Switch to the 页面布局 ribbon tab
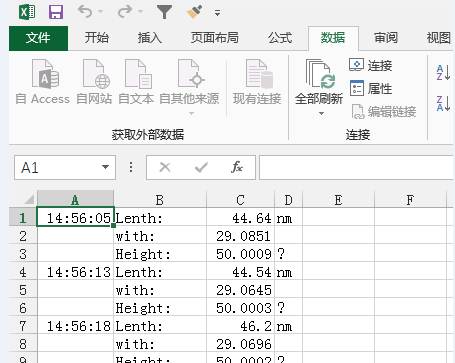This screenshot has width=455, height=363. click(x=215, y=38)
